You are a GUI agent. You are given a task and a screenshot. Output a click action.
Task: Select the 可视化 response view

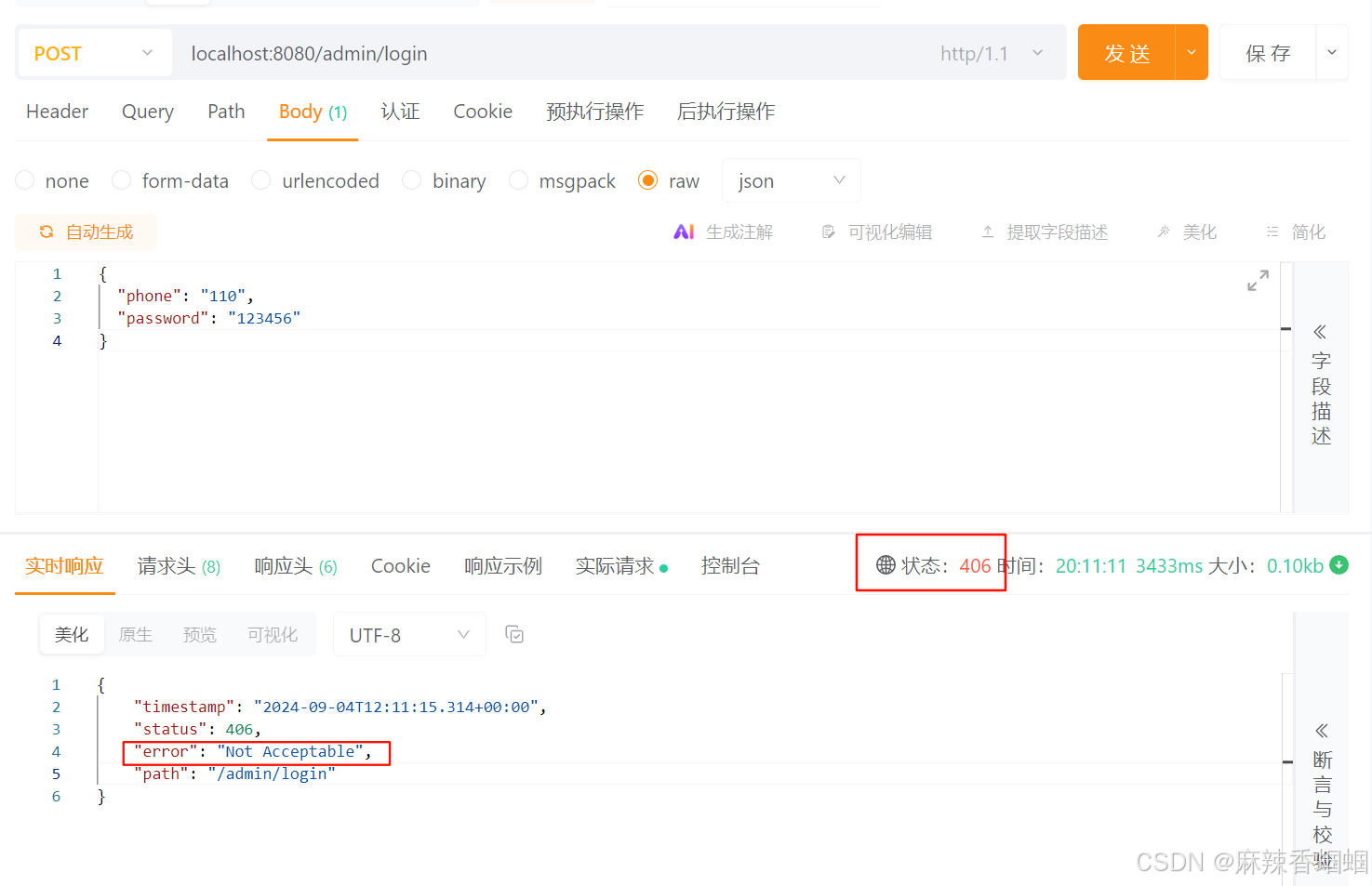coord(273,635)
